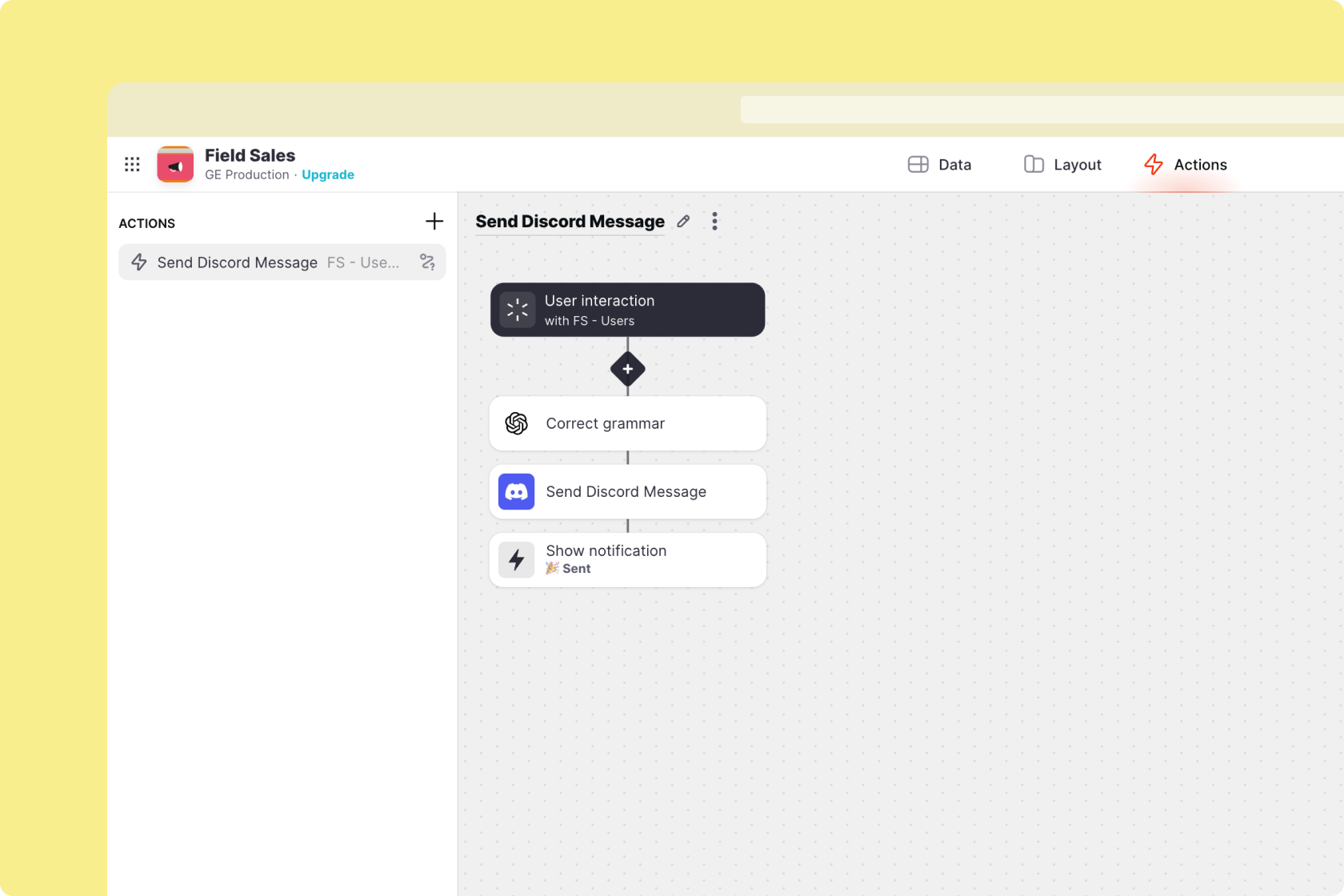Open the app switcher grid icon
1344x896 pixels.
click(132, 164)
